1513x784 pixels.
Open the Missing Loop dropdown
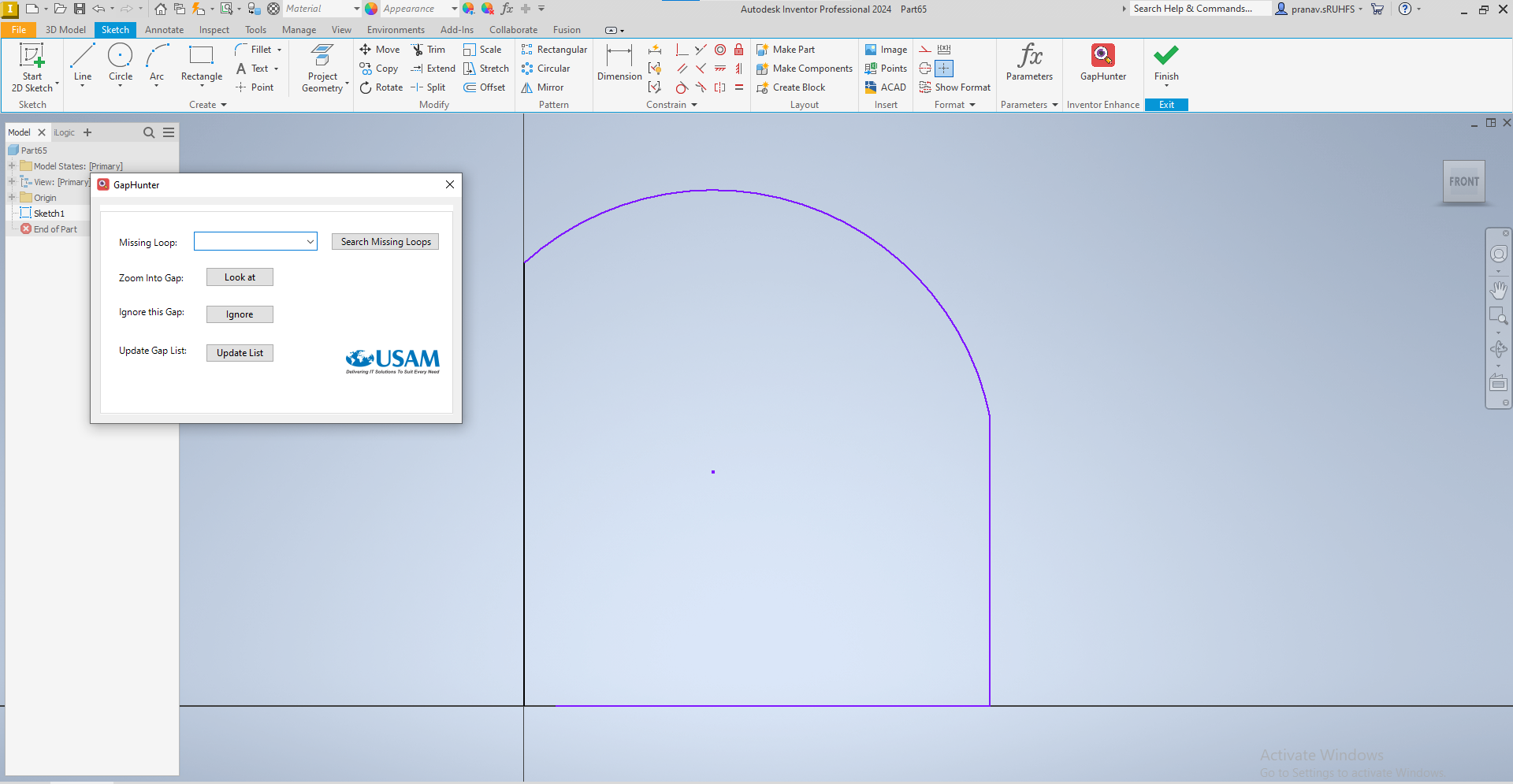310,242
